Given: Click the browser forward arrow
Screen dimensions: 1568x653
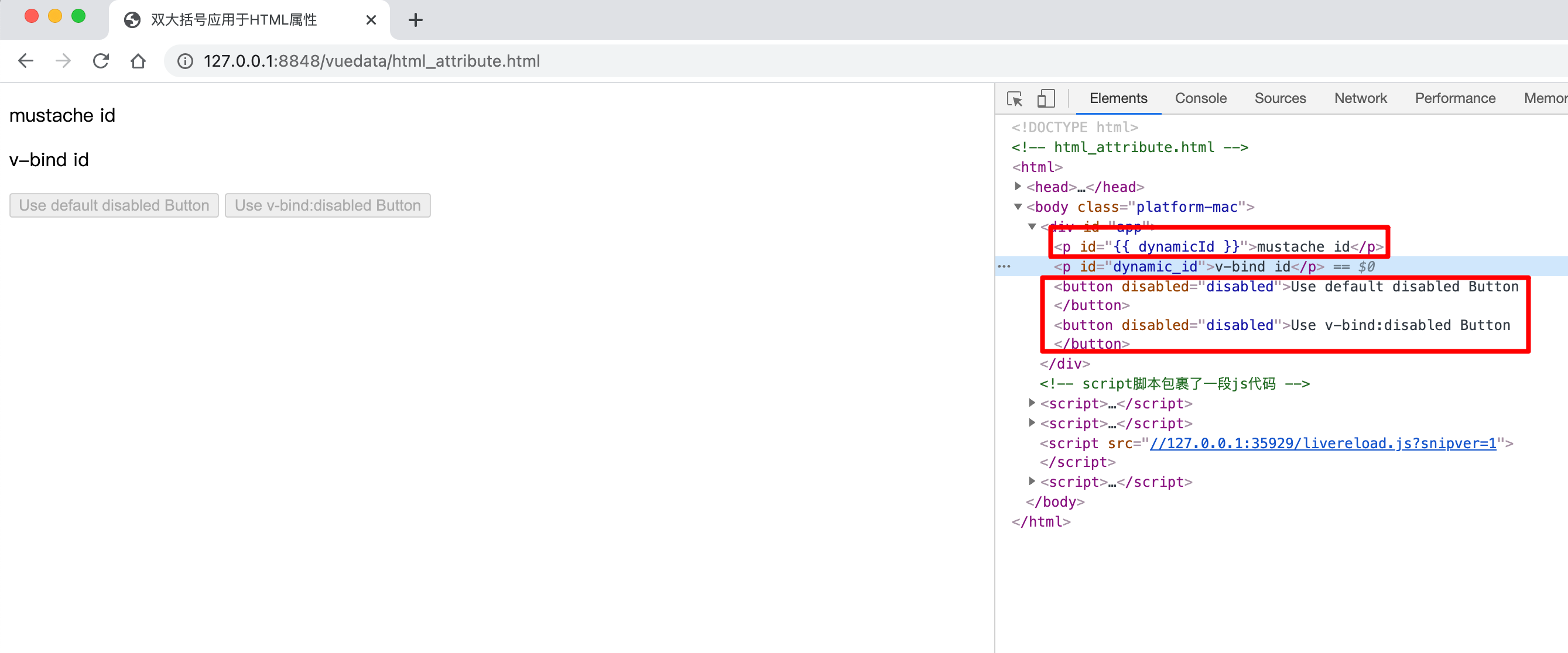Looking at the screenshot, I should 63,61.
